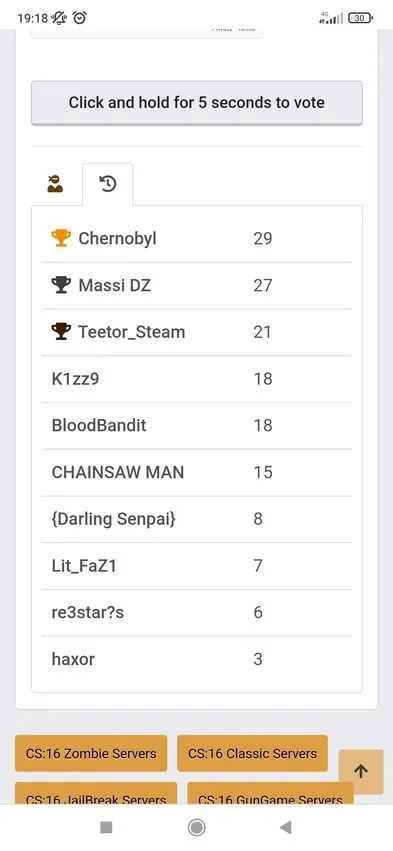393x851 pixels.
Task: Select the K1zz9 player row
Action: pos(196,379)
